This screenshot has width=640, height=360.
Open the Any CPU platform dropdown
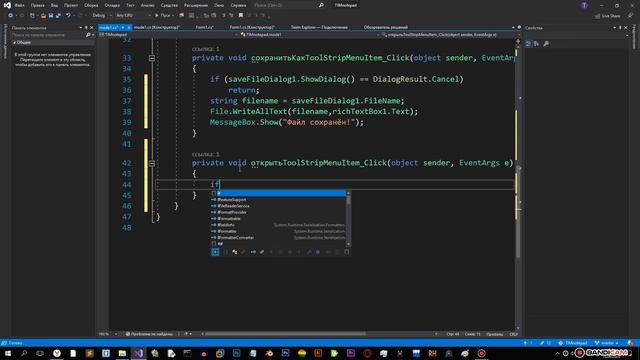133,16
